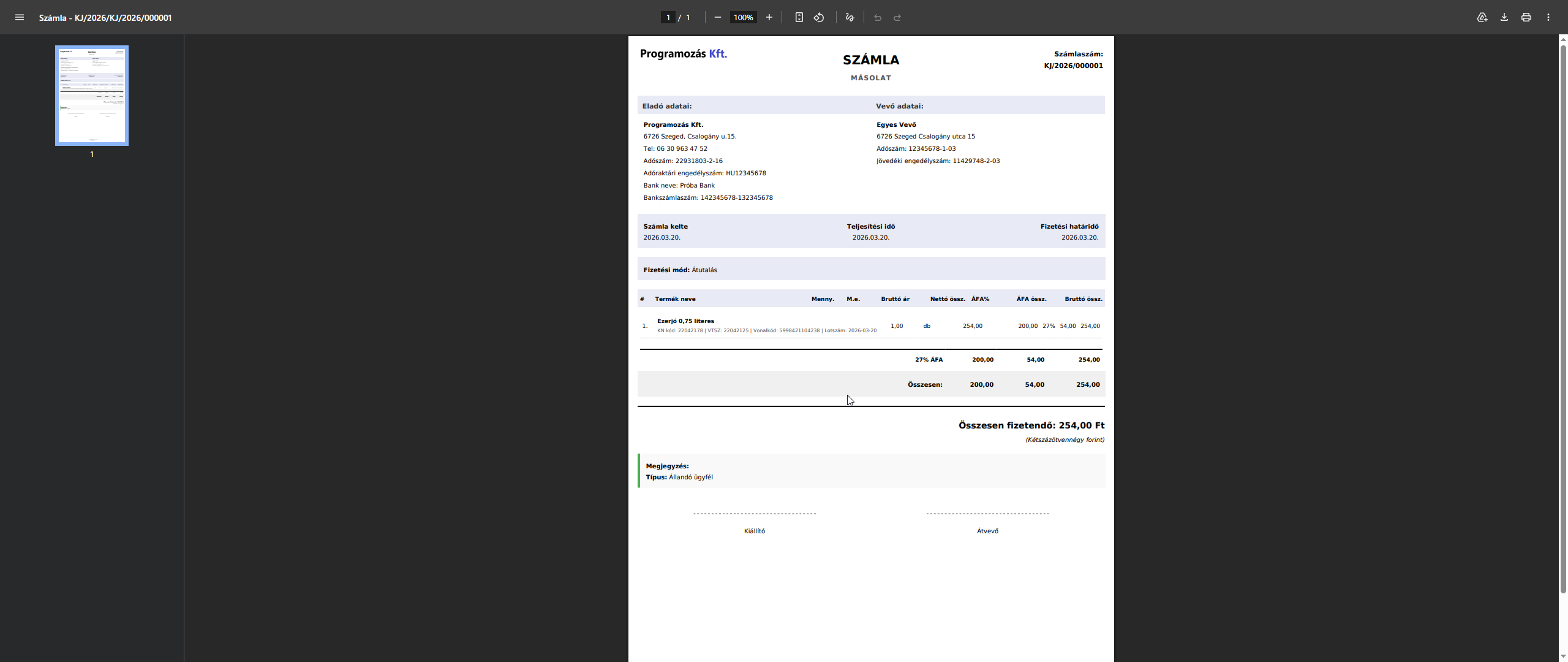The height and width of the screenshot is (662, 1568).
Task: Click the fit to page icon
Action: pyautogui.click(x=799, y=17)
